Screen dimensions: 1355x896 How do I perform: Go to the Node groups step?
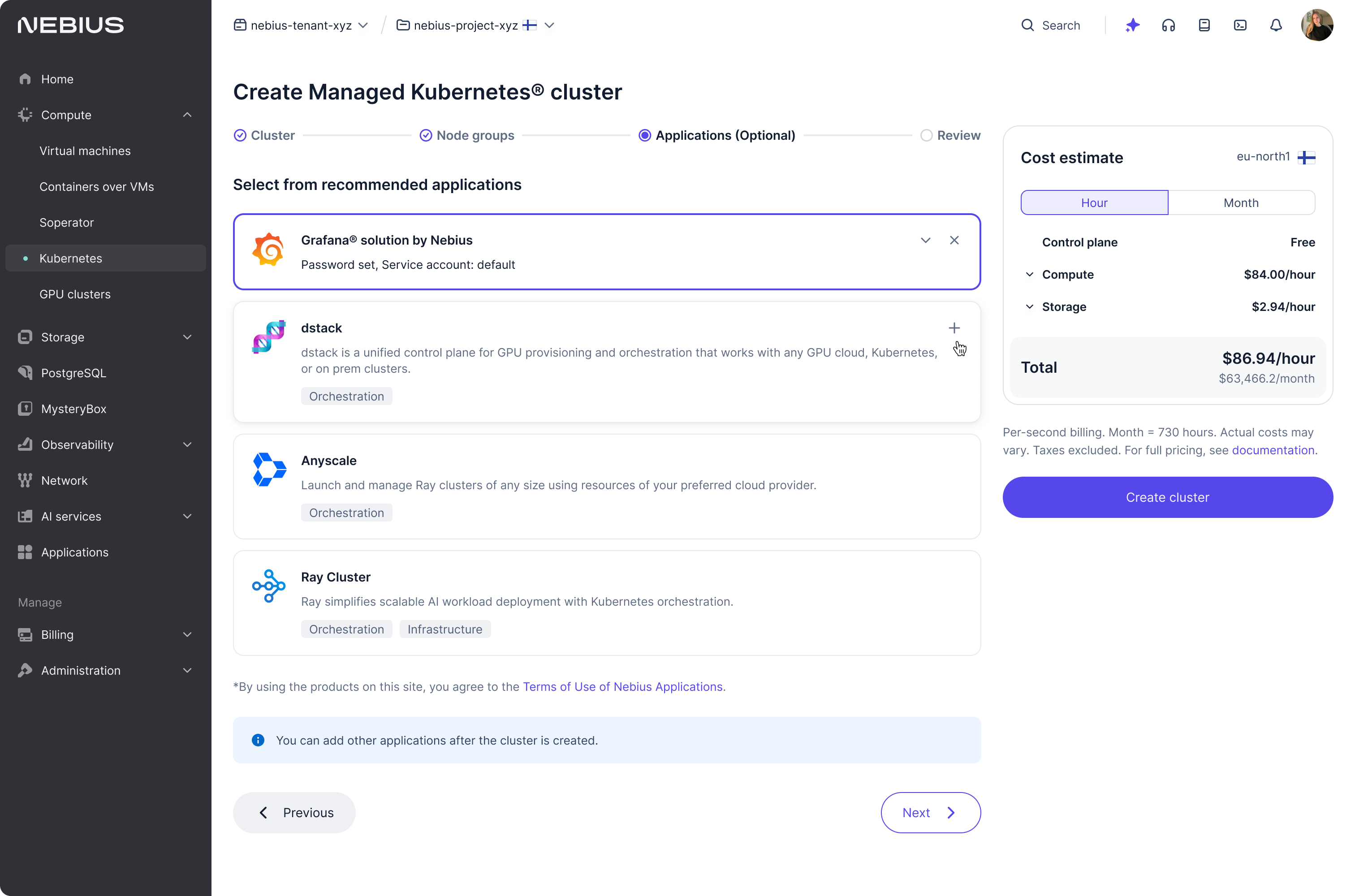pos(466,135)
